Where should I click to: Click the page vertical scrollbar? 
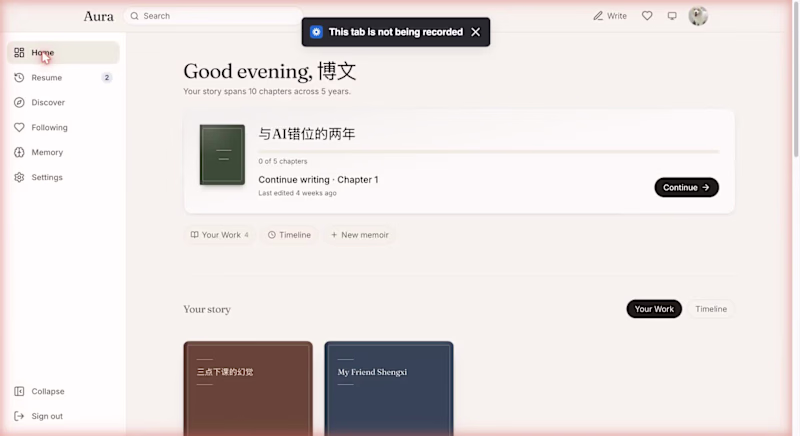tap(796, 81)
